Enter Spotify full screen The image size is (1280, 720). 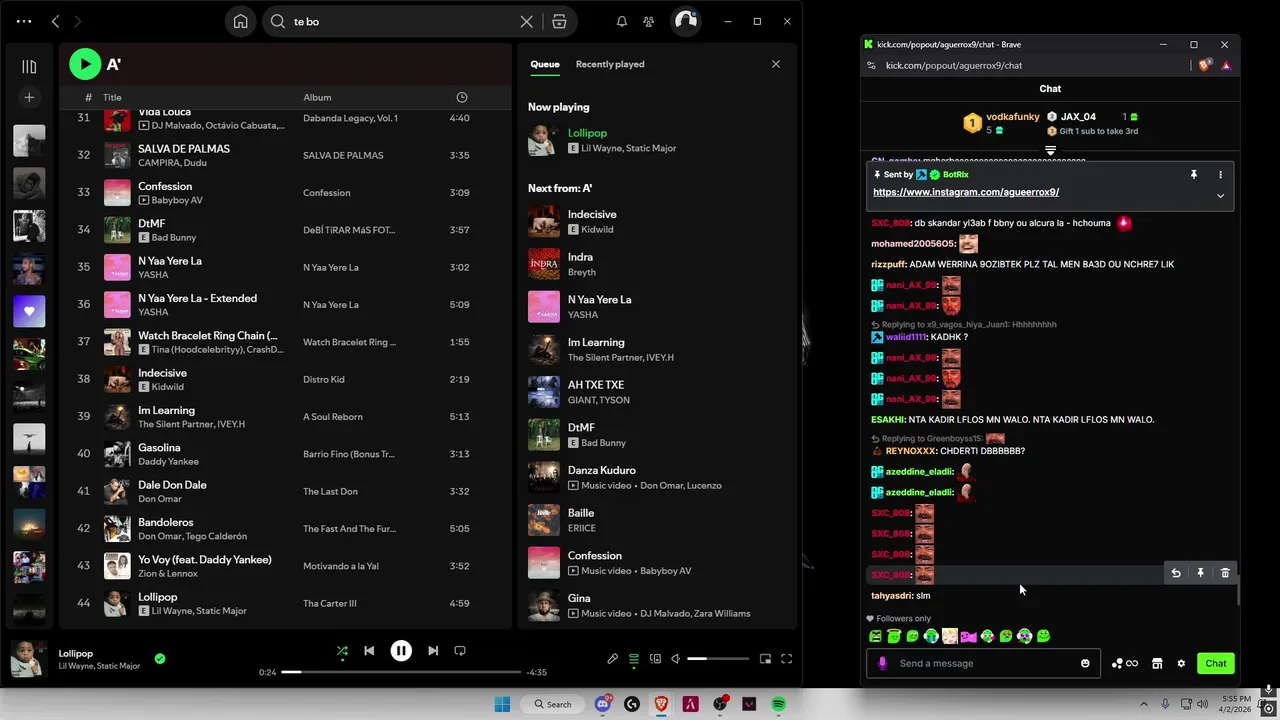(x=787, y=659)
